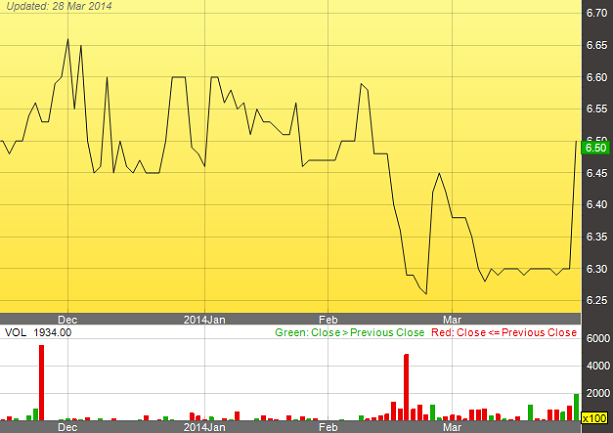
Task: Click the 2000 volume axis label
Action: point(598,394)
